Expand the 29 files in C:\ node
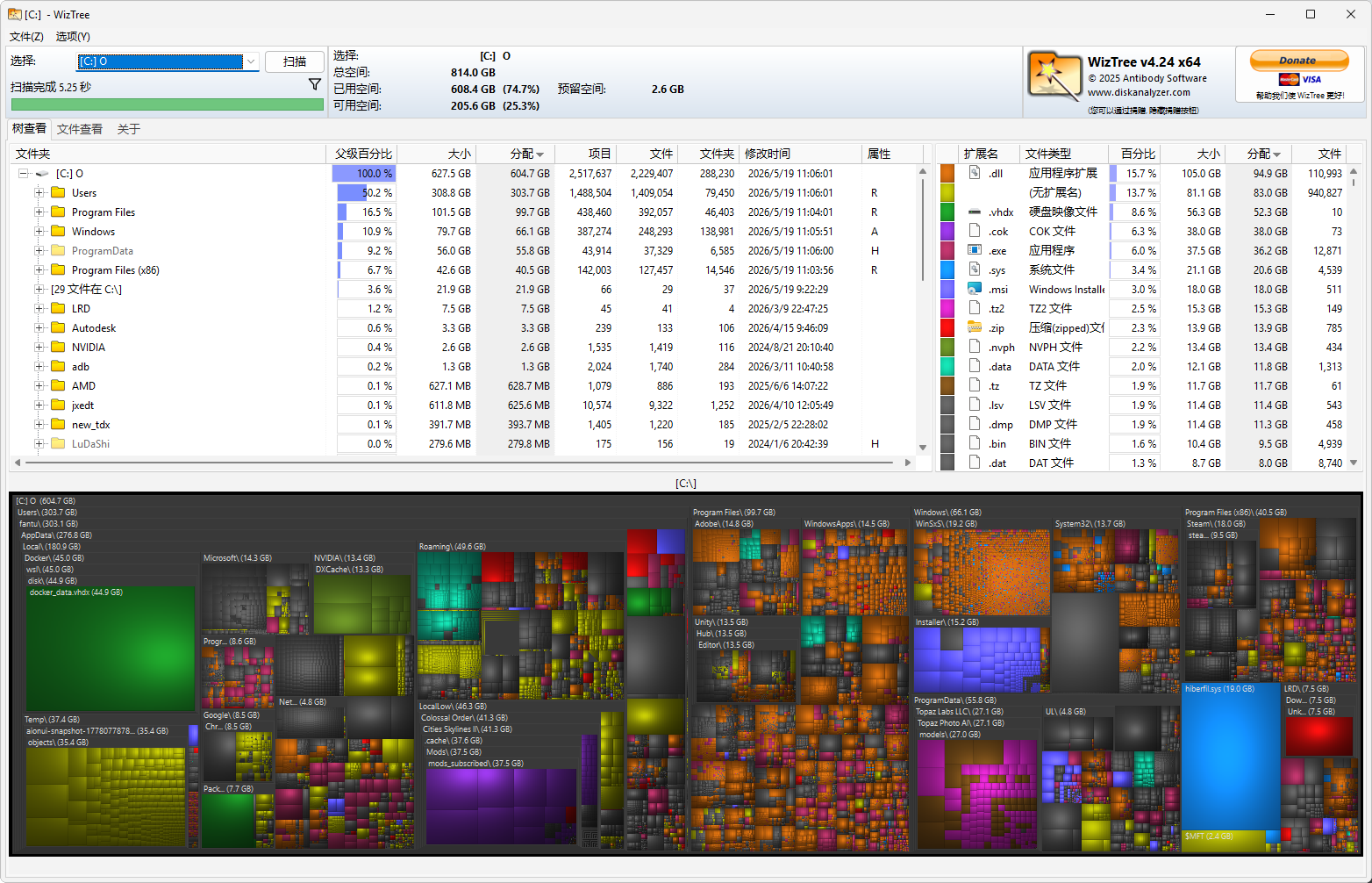Screen dimensions: 1372x883 click(39, 289)
